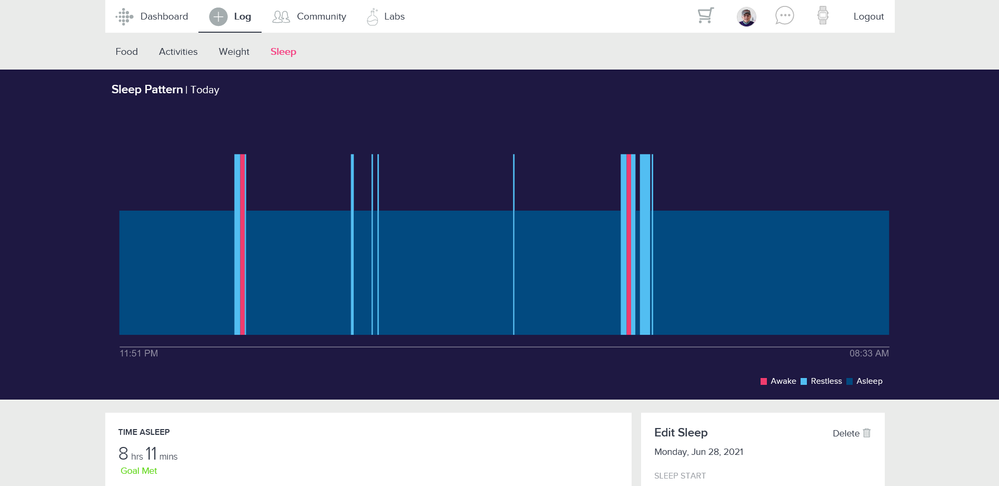Image resolution: width=999 pixels, height=486 pixels.
Task: Click Delete in Edit Sleep panel
Action: [x=845, y=433]
